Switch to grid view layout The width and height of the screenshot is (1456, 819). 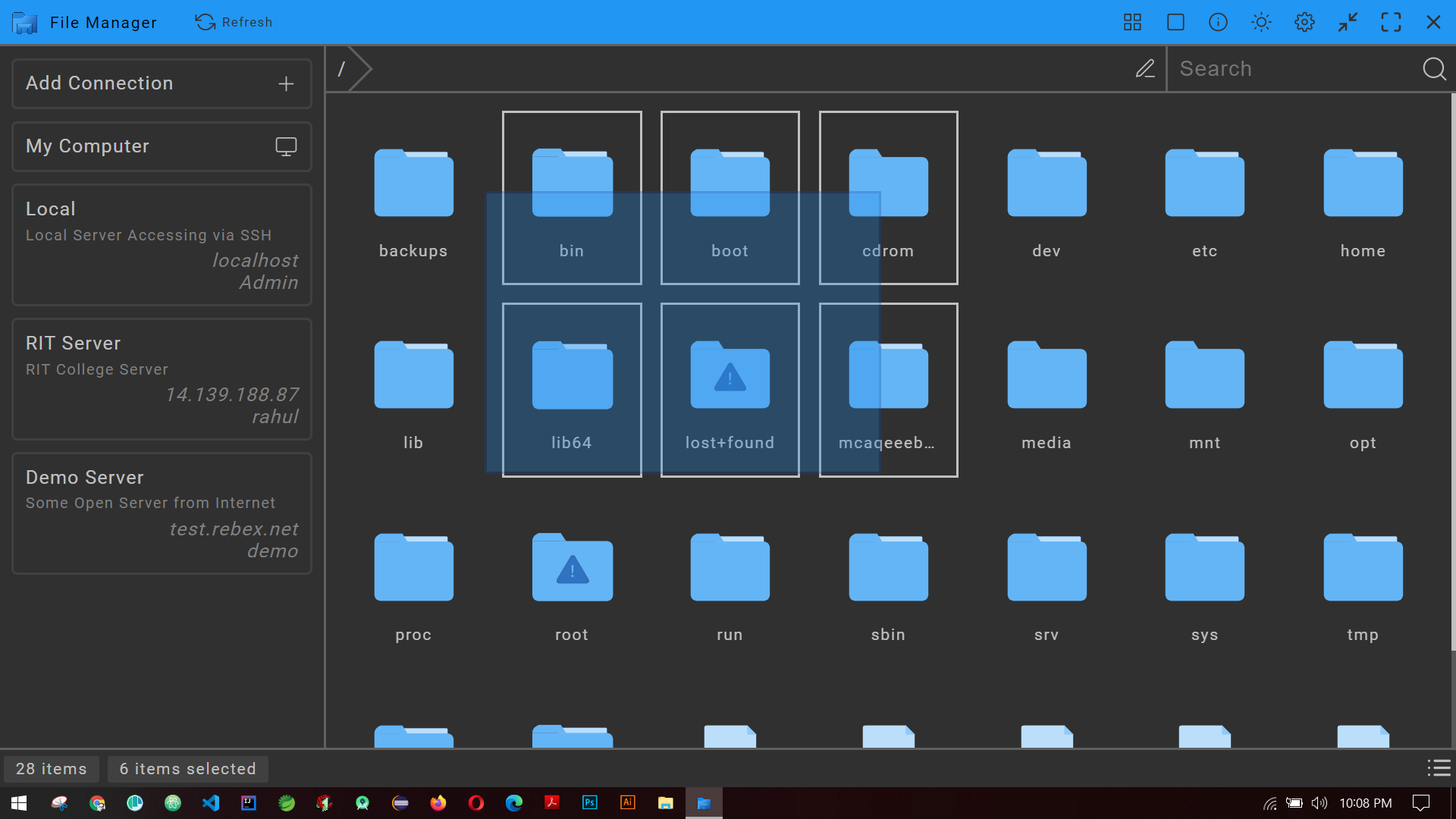1132,22
